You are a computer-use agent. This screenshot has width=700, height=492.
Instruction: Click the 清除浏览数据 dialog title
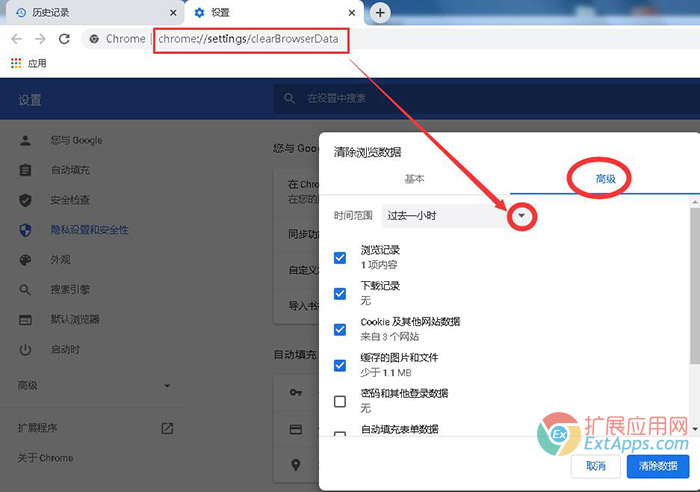[x=367, y=152]
